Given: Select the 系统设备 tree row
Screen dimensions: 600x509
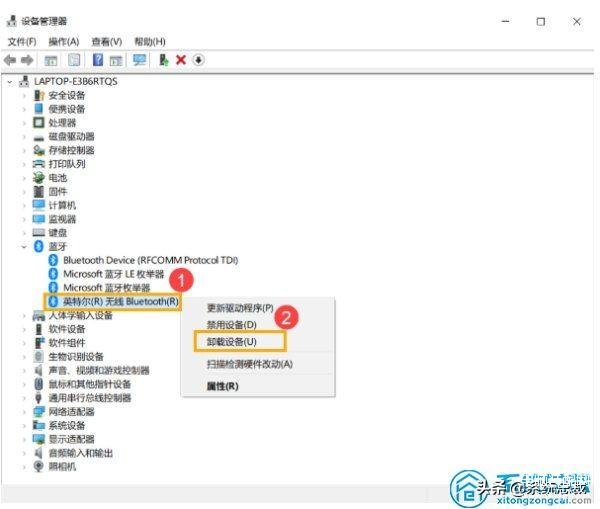Looking at the screenshot, I should tap(67, 426).
